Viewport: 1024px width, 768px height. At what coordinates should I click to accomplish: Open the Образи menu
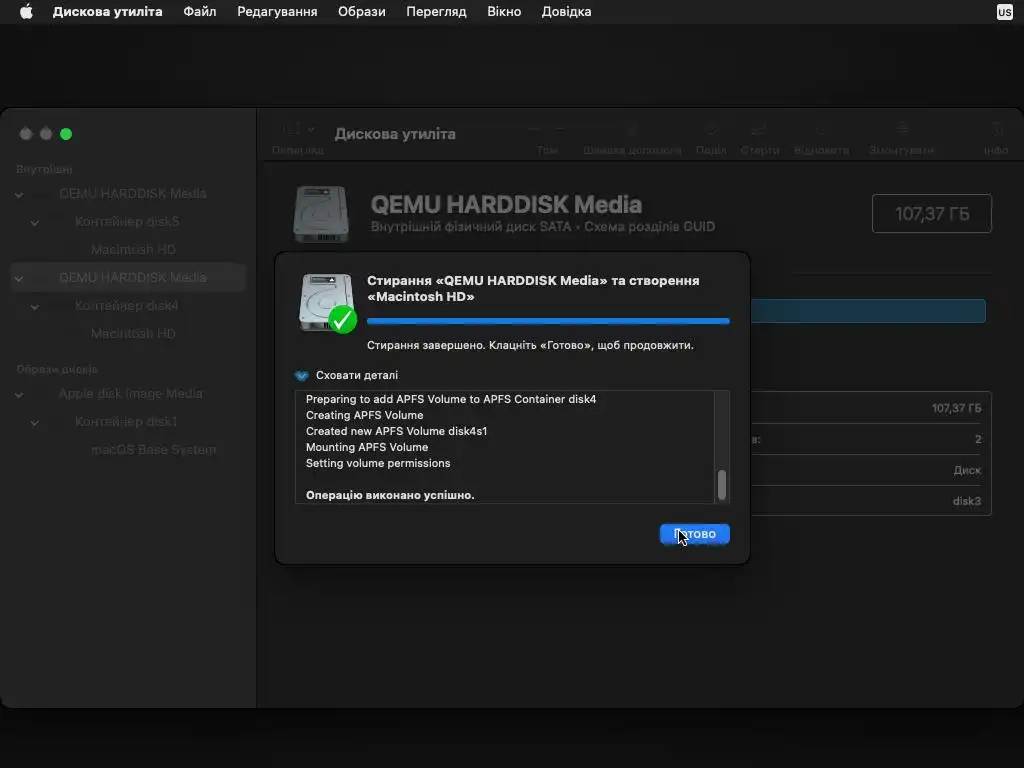coord(361,11)
